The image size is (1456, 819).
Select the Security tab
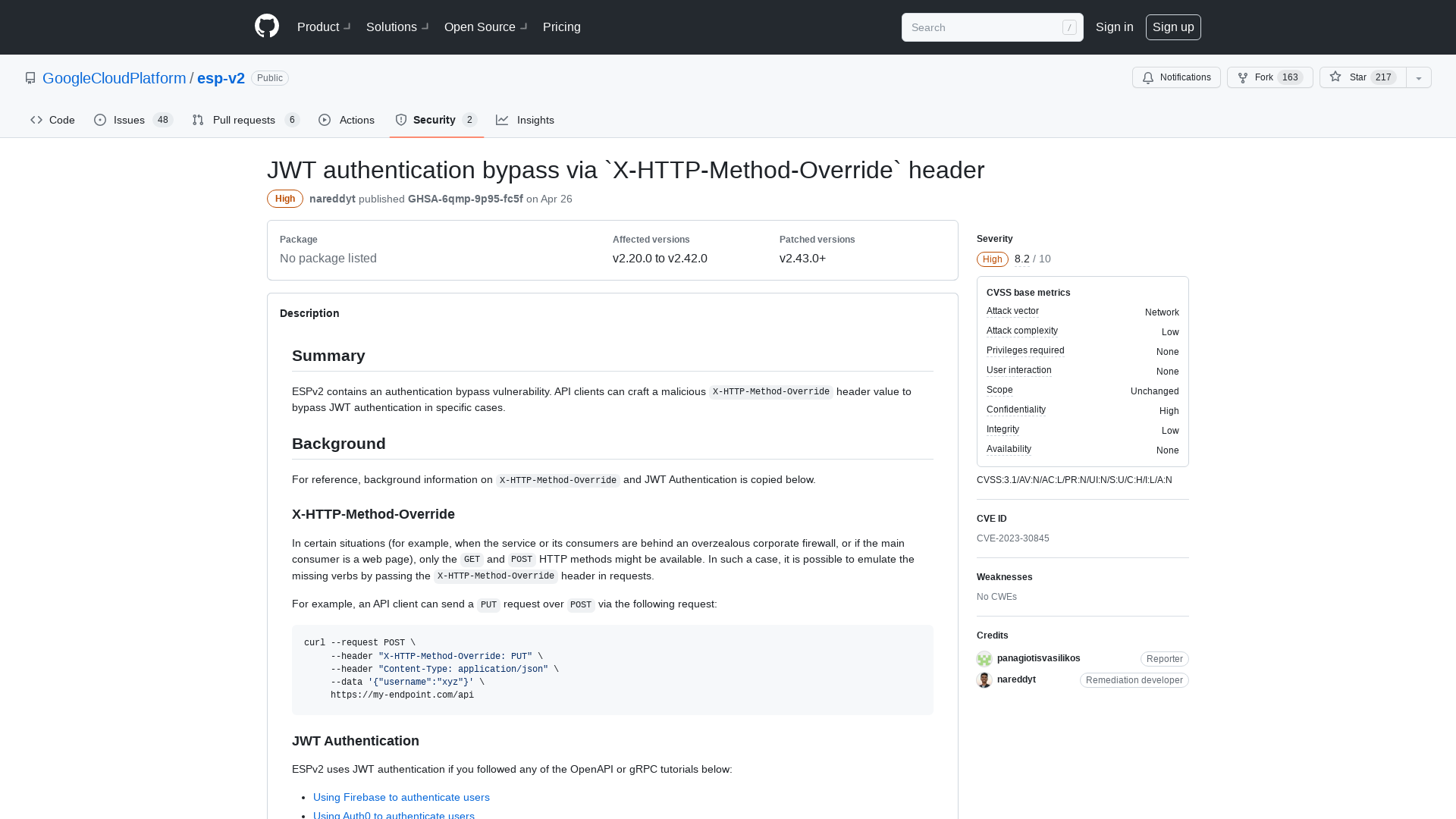coord(436,120)
